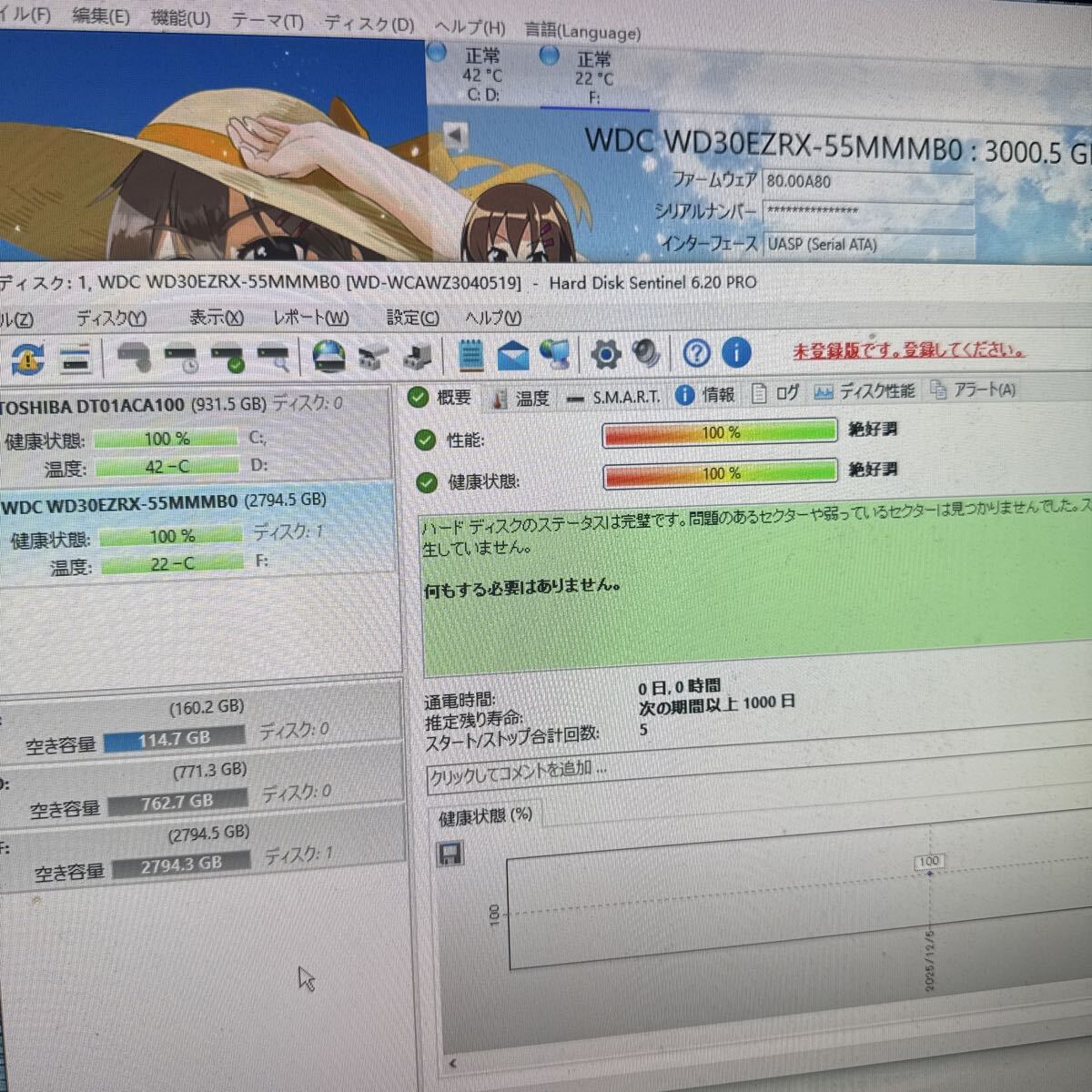Open the アラート(A) tab
Screen dimensions: 1092x1092
click(973, 389)
